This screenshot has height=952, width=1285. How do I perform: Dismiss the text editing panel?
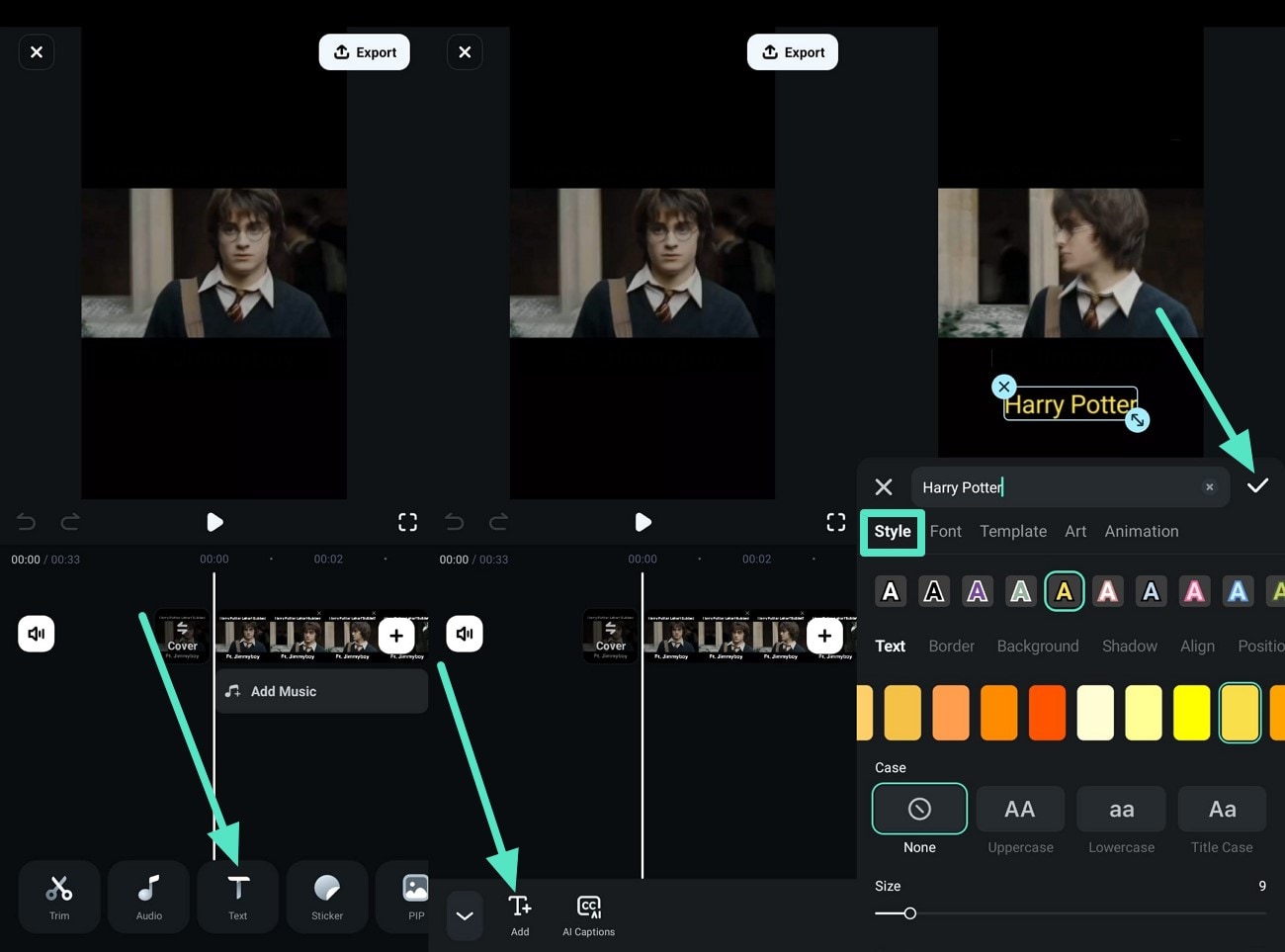tap(884, 486)
